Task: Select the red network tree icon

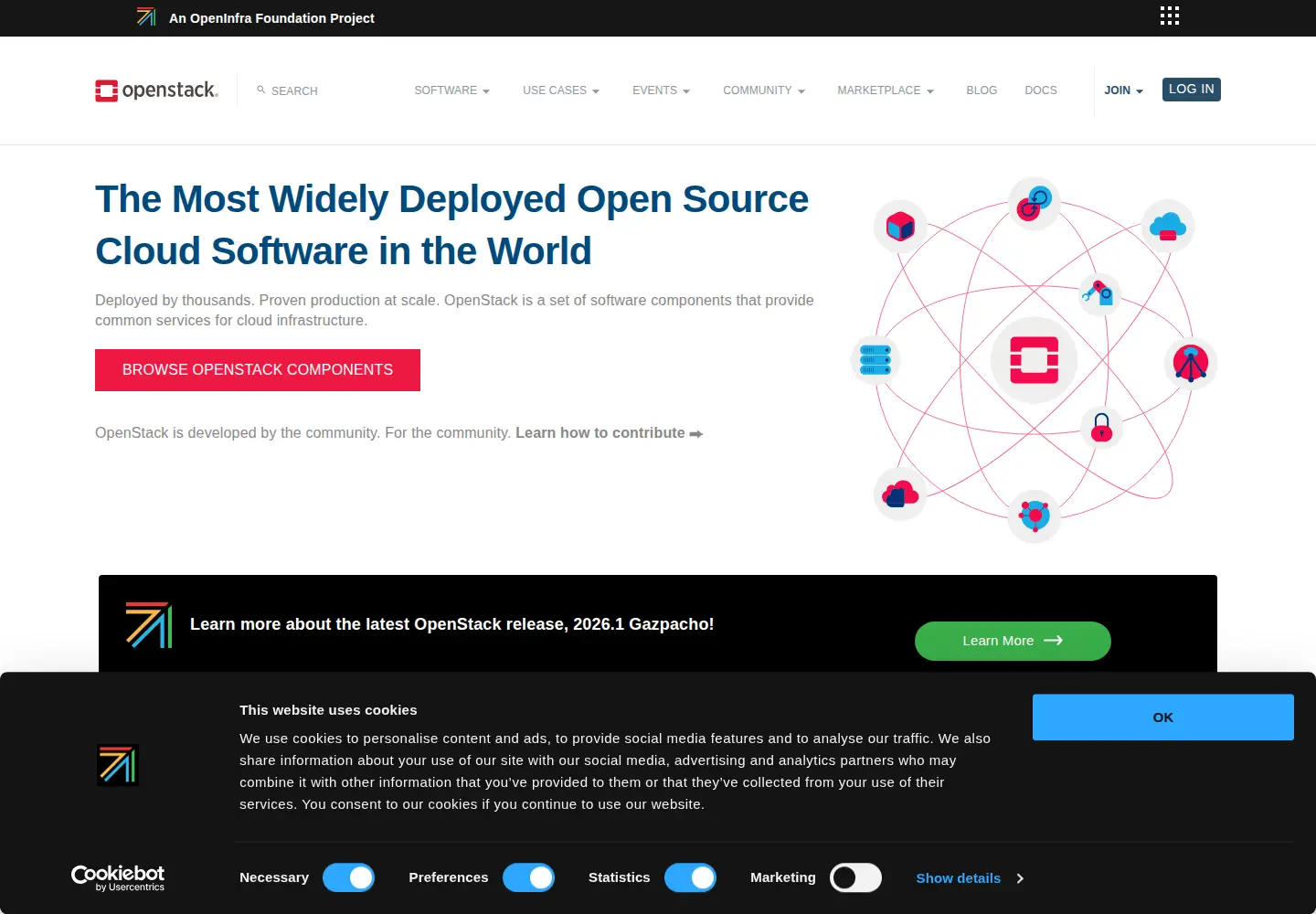Action: click(x=1191, y=363)
